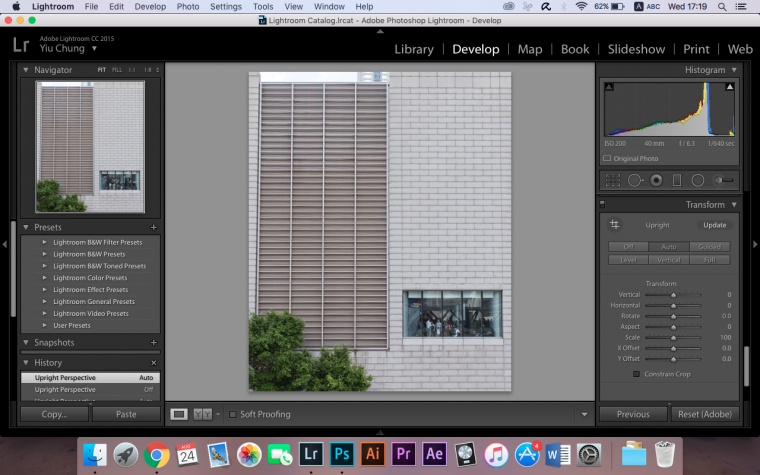
Task: Collapse the Snapshots panel triangle
Action: [26, 342]
